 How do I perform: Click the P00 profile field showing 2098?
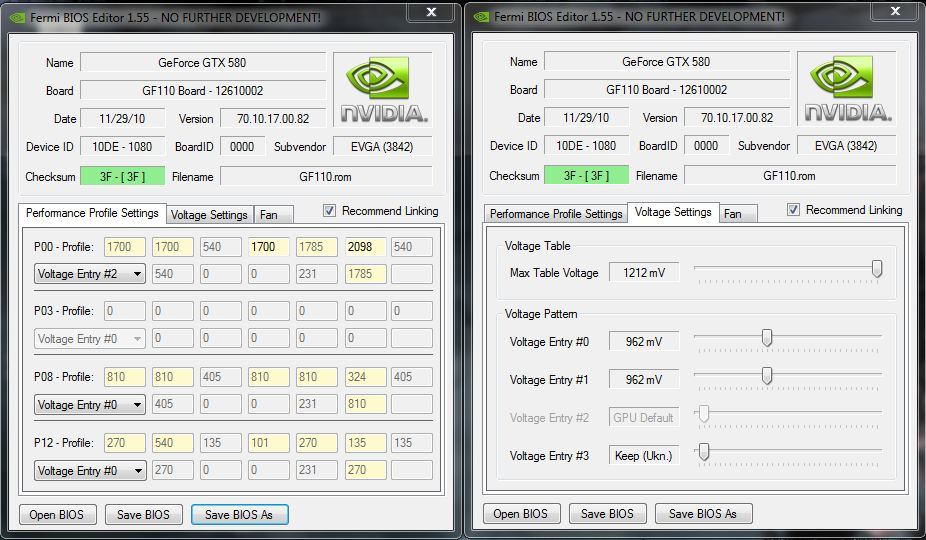click(x=366, y=247)
